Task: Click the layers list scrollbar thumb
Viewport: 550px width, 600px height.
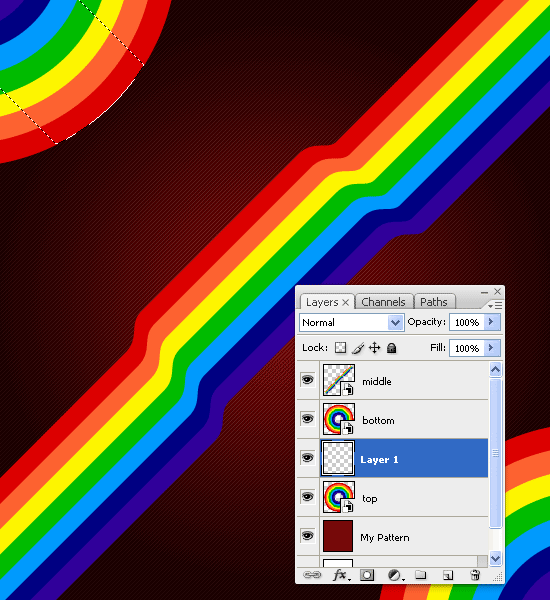Action: coord(495,453)
